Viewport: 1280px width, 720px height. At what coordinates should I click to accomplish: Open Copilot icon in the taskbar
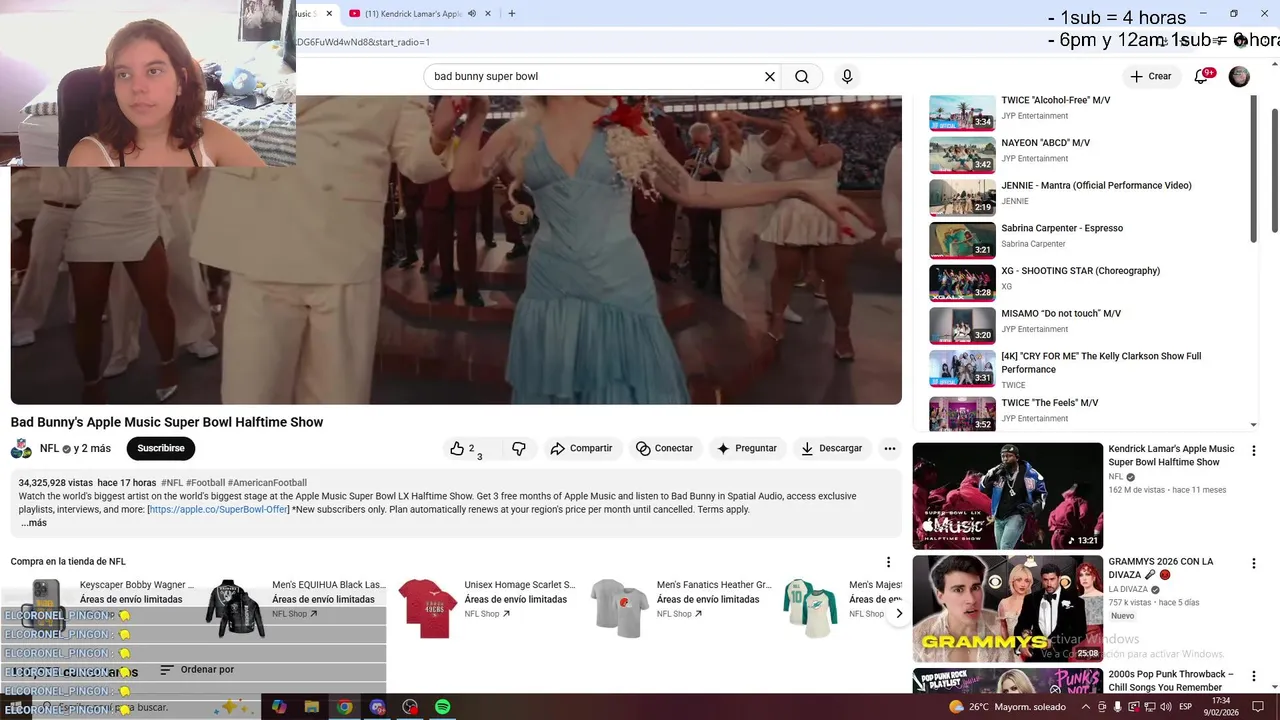coord(279,707)
